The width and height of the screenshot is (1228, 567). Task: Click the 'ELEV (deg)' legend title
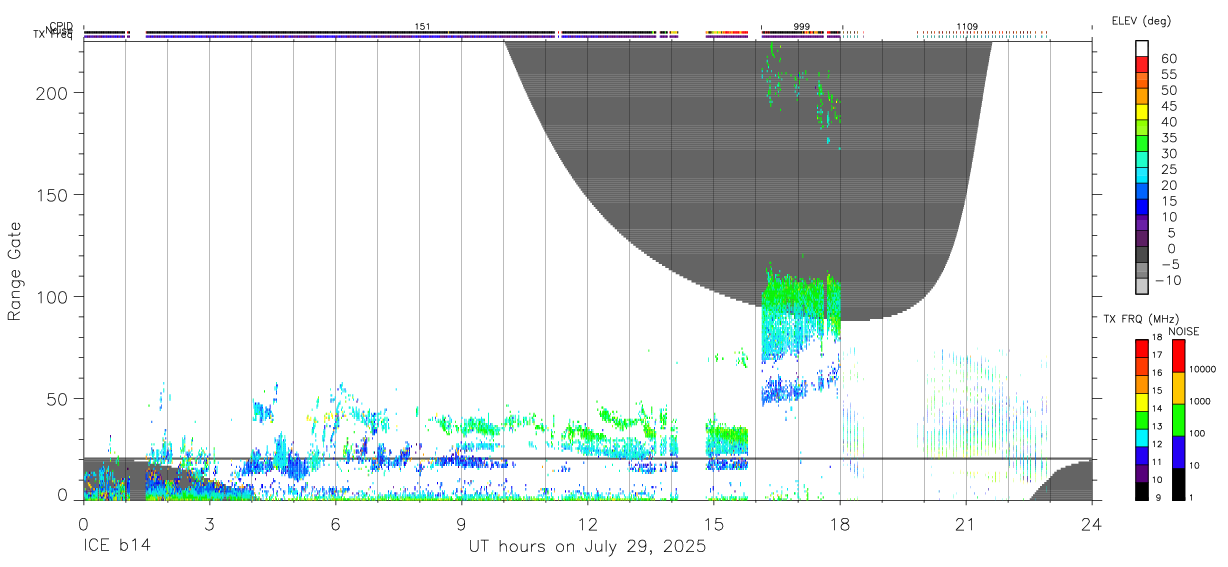(x=1142, y=20)
